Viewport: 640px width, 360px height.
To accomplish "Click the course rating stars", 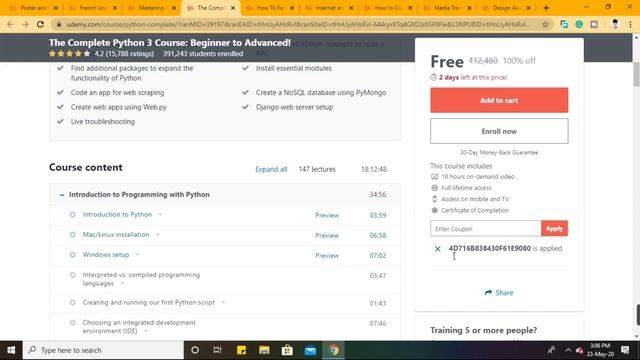I will 69,53.
